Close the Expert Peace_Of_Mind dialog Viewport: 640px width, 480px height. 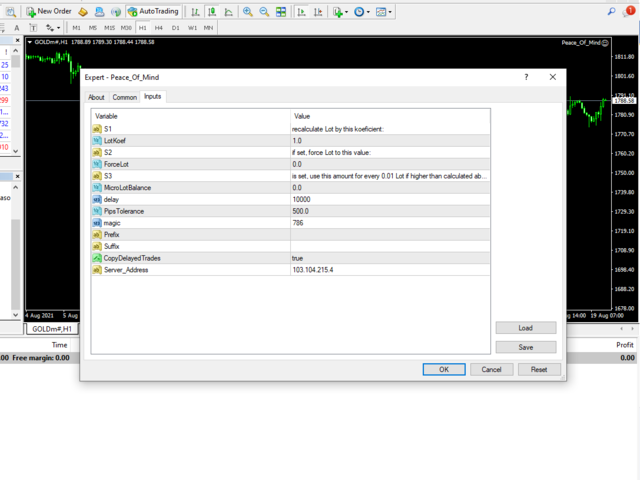click(553, 77)
